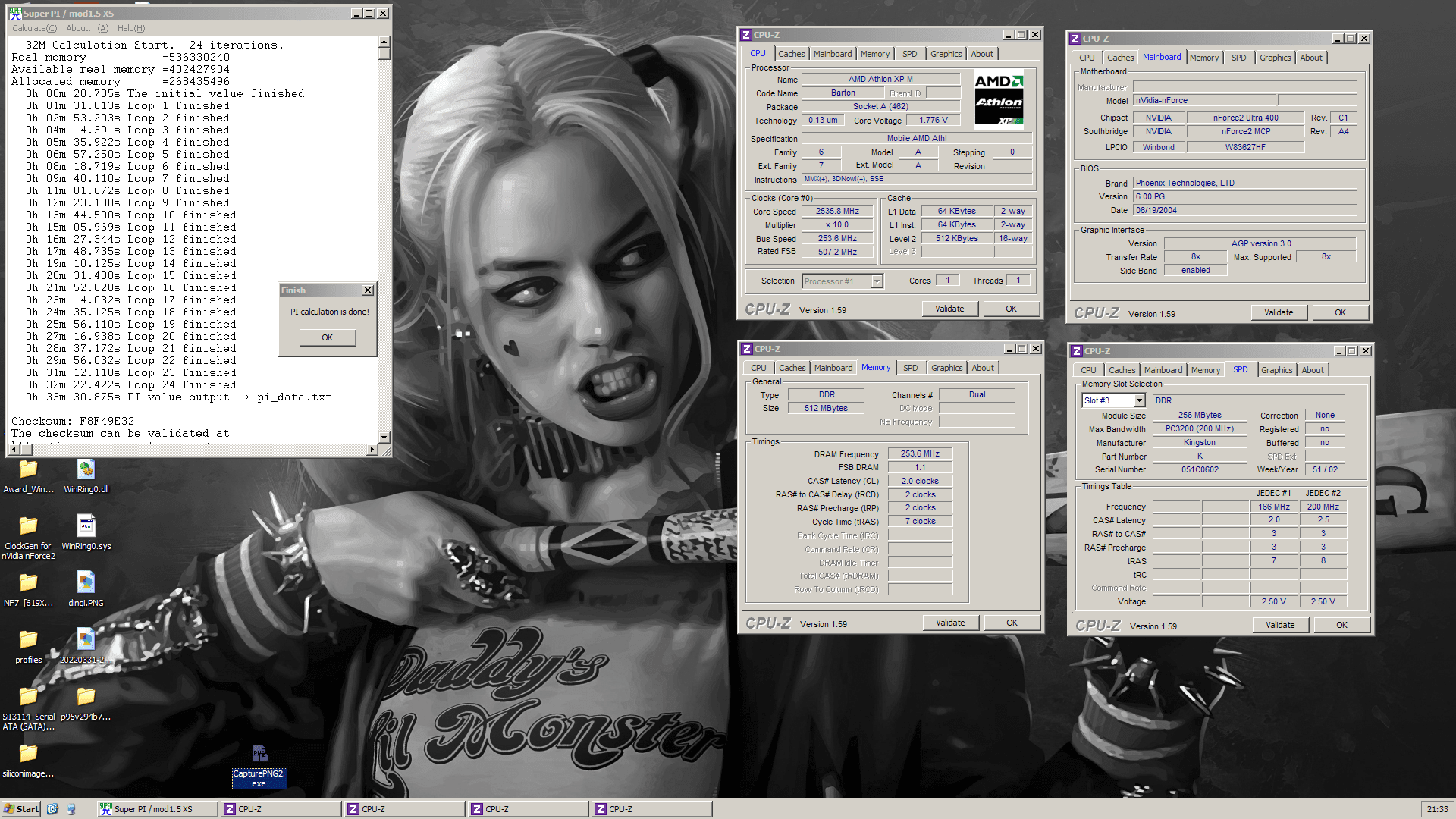Click the BIOS Date 06/19/2004 value

pyautogui.click(x=1244, y=210)
